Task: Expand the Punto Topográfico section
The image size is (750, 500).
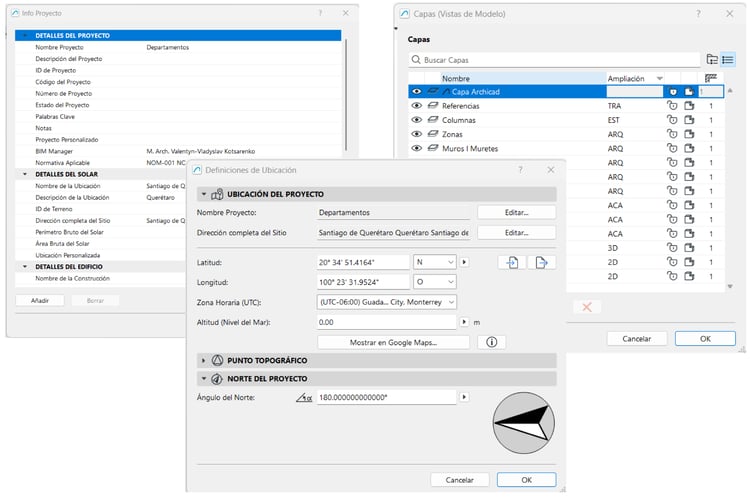Action: [x=204, y=360]
